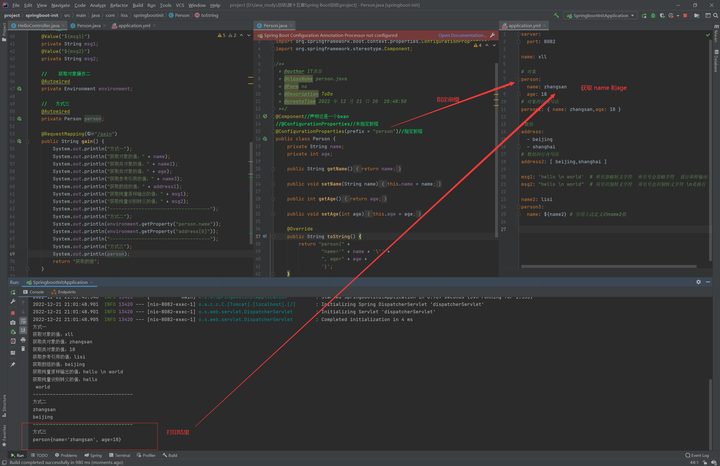Image resolution: width=720 pixels, height=466 pixels.
Task: Click the rerun icon in the top toolbar
Action: (644, 16)
